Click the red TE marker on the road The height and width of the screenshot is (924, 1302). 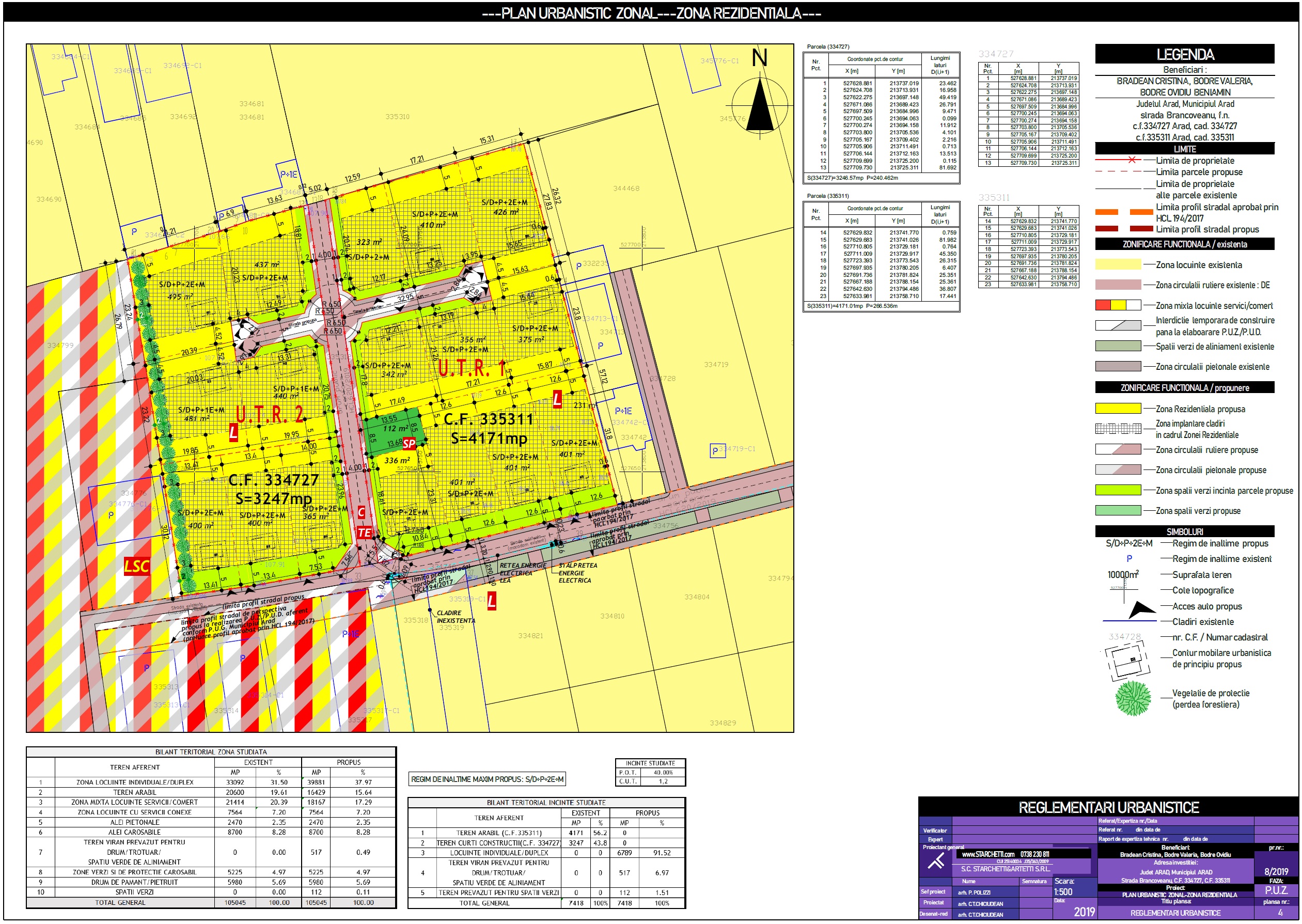tap(364, 533)
